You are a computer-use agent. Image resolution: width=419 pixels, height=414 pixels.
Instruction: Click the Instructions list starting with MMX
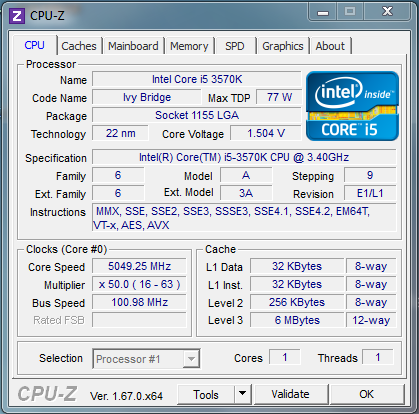(x=244, y=218)
